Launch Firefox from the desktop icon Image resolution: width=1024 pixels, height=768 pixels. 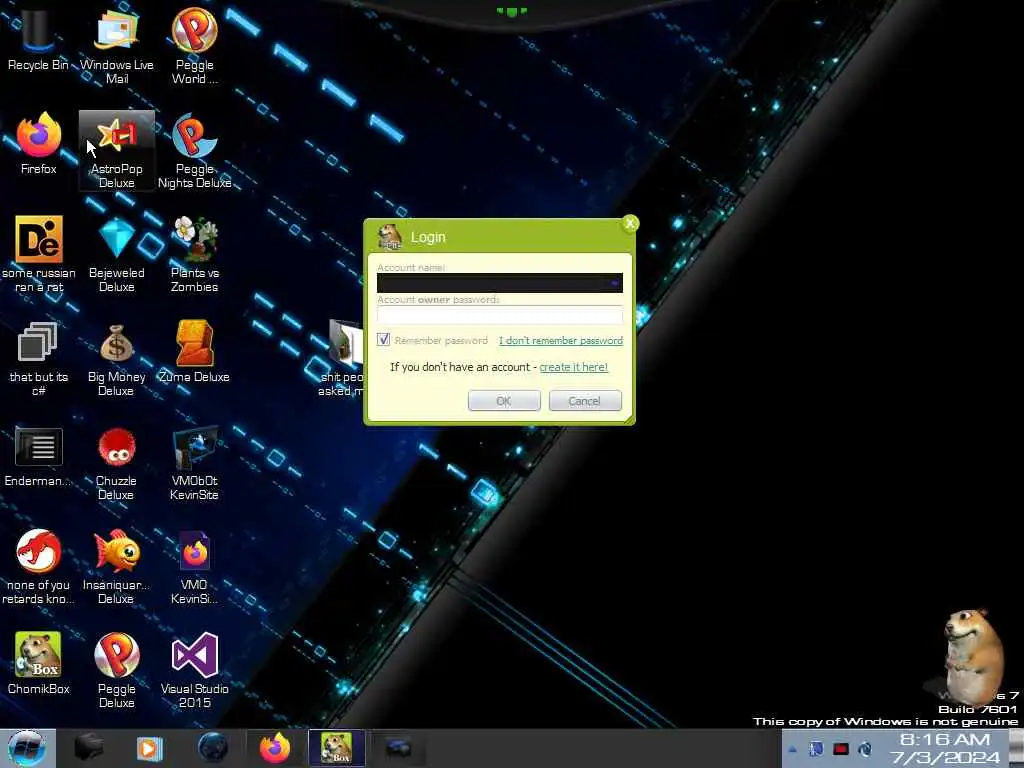point(39,144)
